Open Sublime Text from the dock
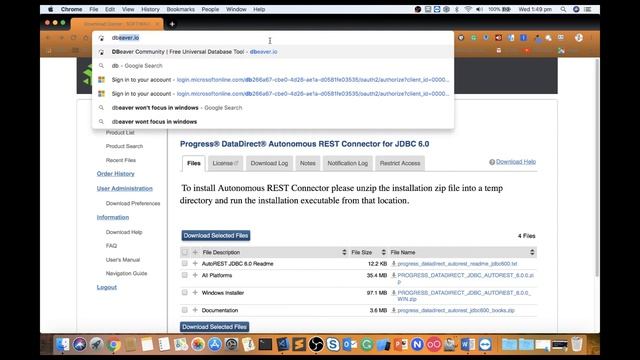640x360 pixels. (x=299, y=344)
